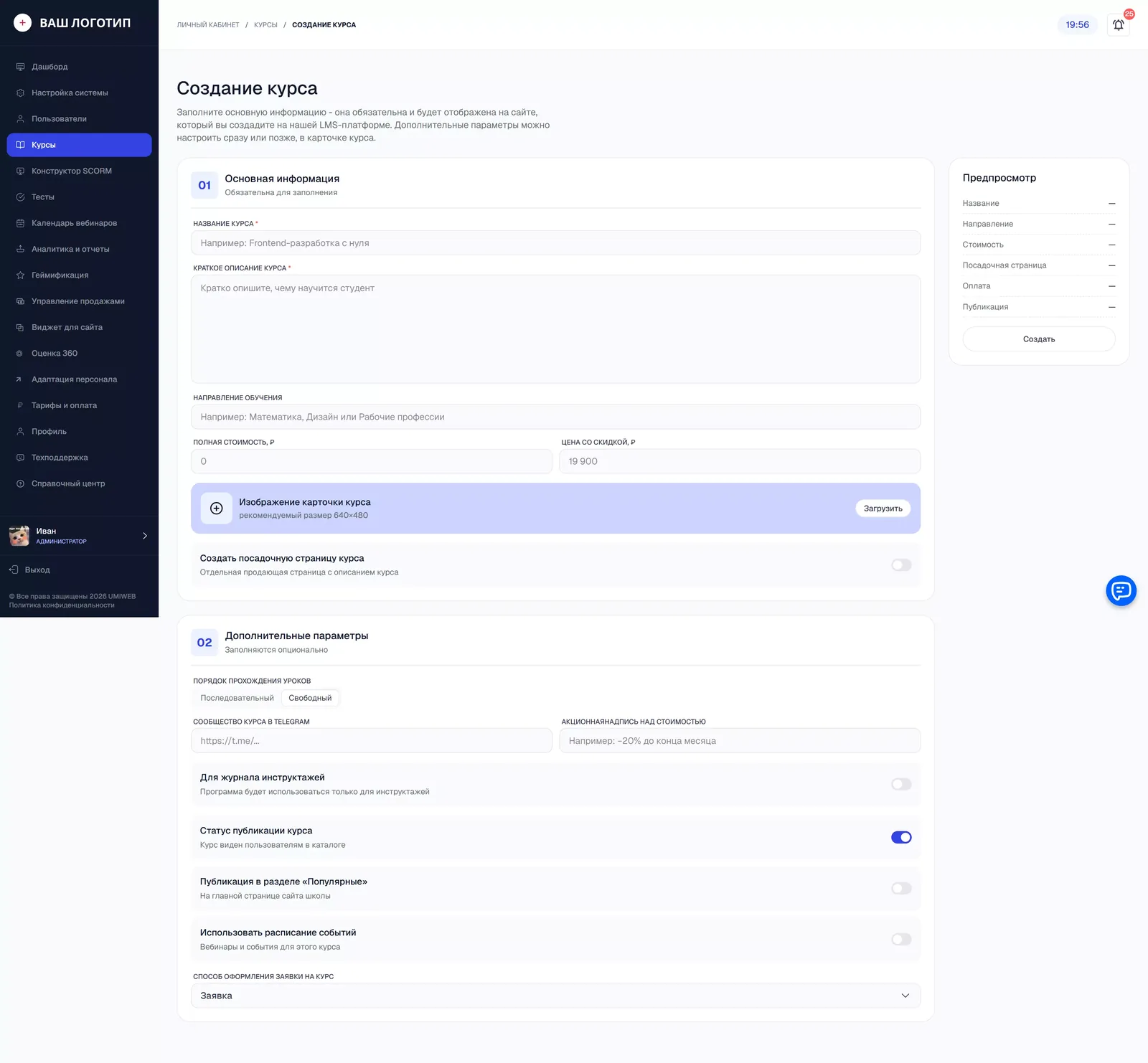Click the gamification star icon

pos(20,275)
